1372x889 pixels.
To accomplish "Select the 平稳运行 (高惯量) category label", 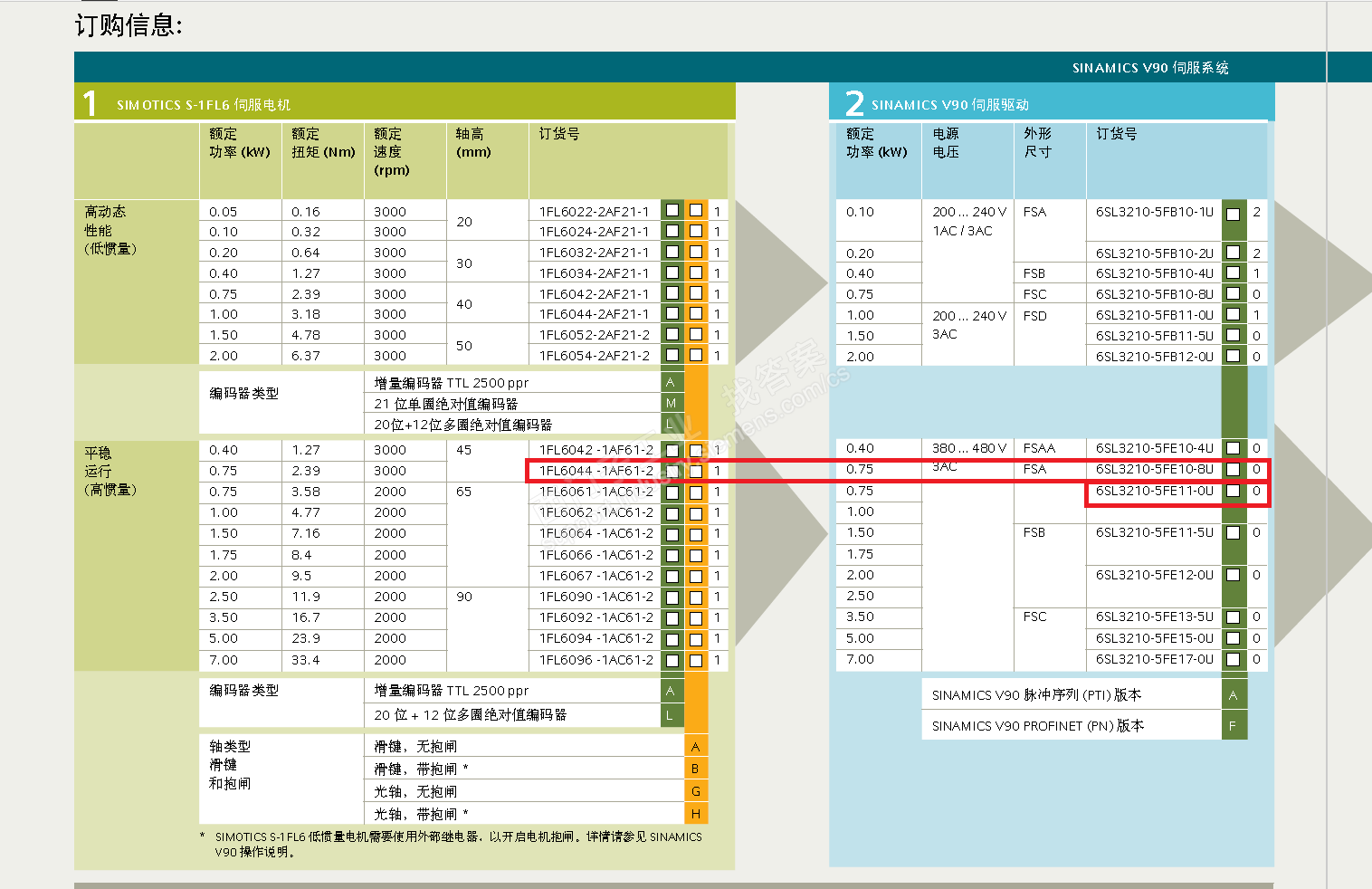I will (110, 472).
